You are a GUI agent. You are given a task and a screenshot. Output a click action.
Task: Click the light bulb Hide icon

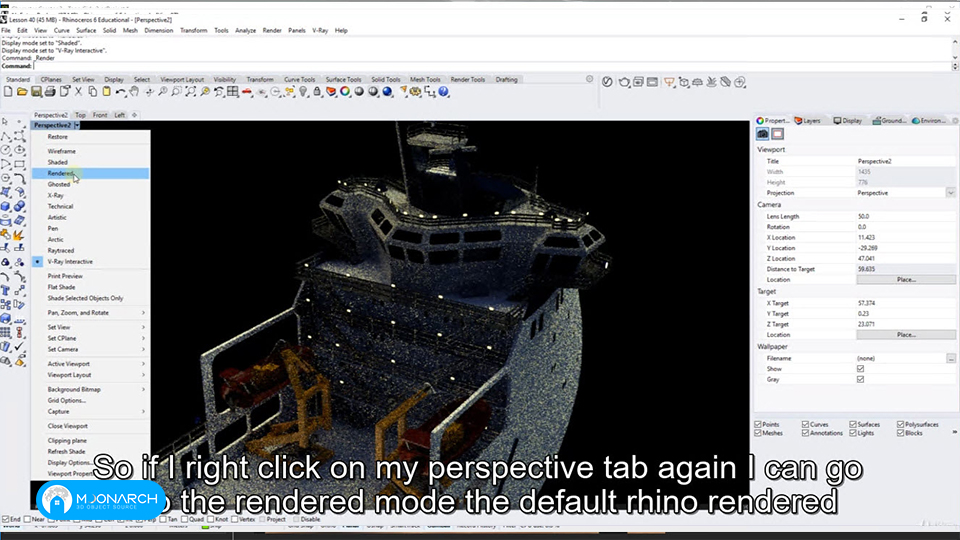tap(303, 92)
